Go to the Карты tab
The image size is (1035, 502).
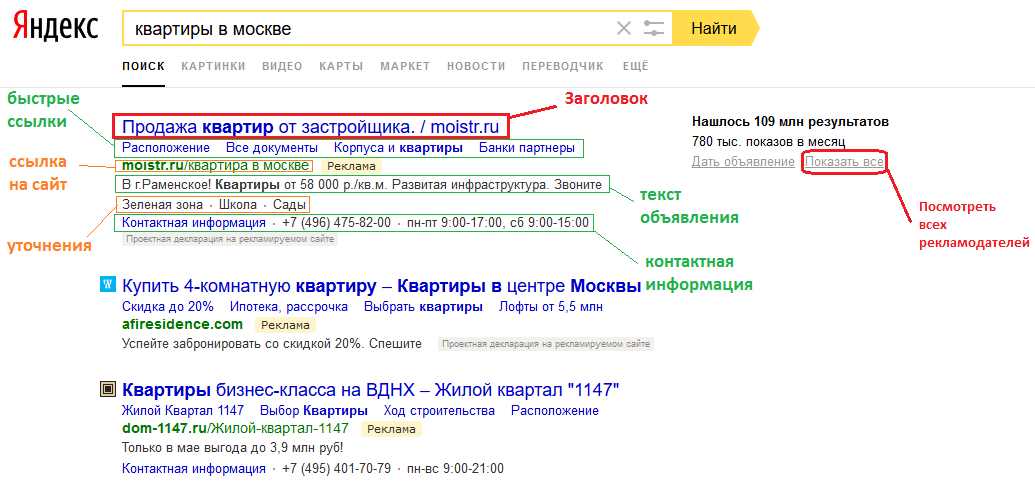(341, 66)
